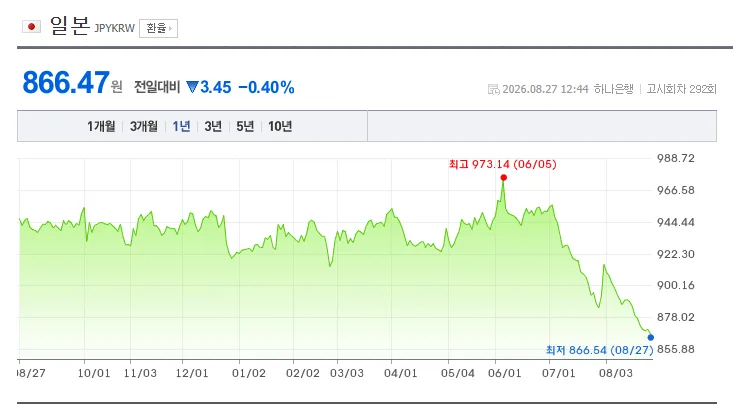733x420 pixels.
Task: Click the 고시회차 292회 text
Action: (x=682, y=89)
